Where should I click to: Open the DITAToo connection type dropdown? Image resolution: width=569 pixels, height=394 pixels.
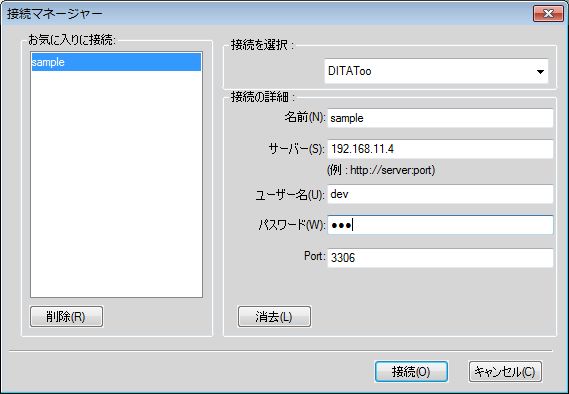click(x=436, y=71)
